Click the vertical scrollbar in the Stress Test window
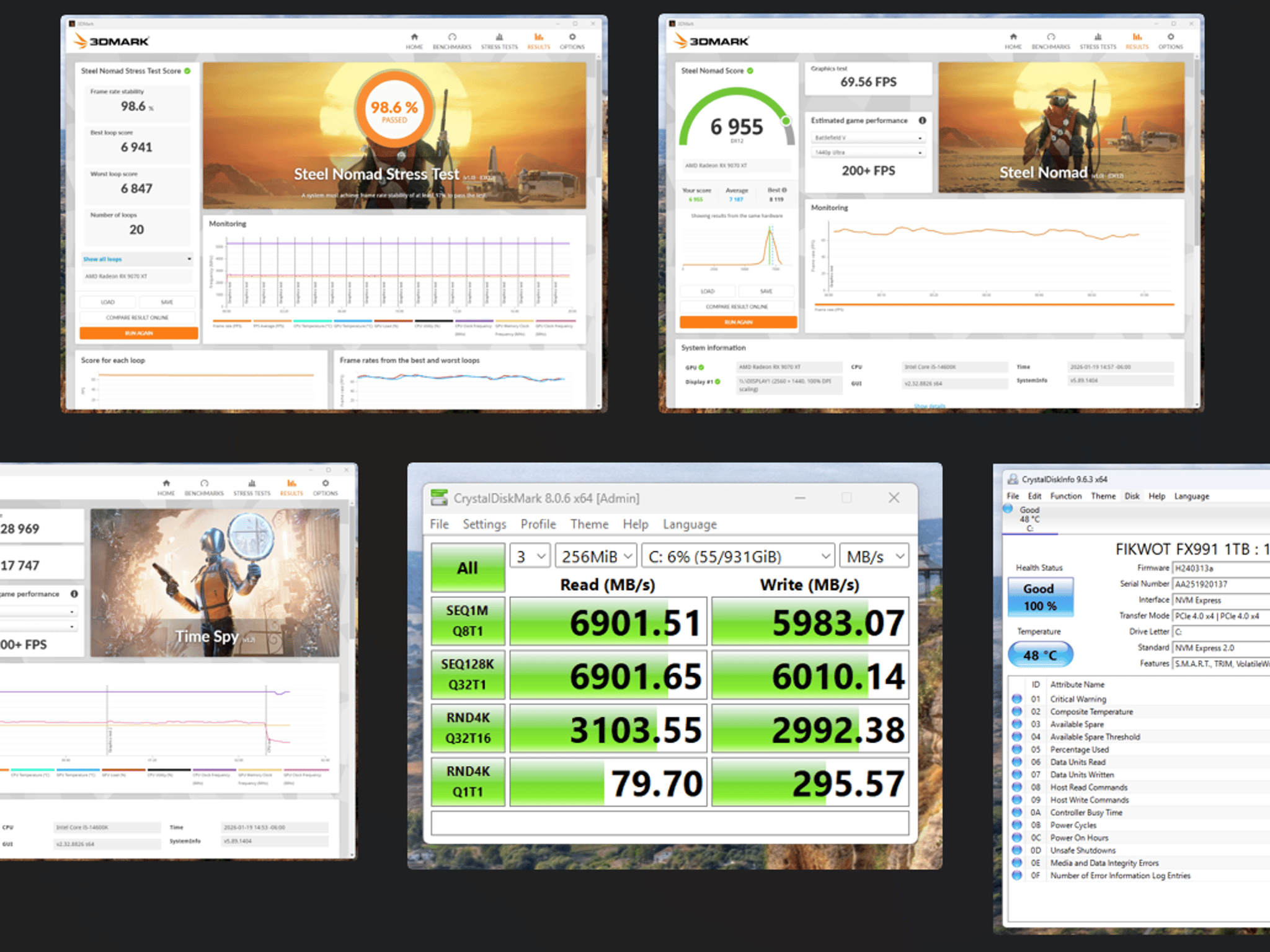The image size is (1270, 952). pyautogui.click(x=598, y=118)
